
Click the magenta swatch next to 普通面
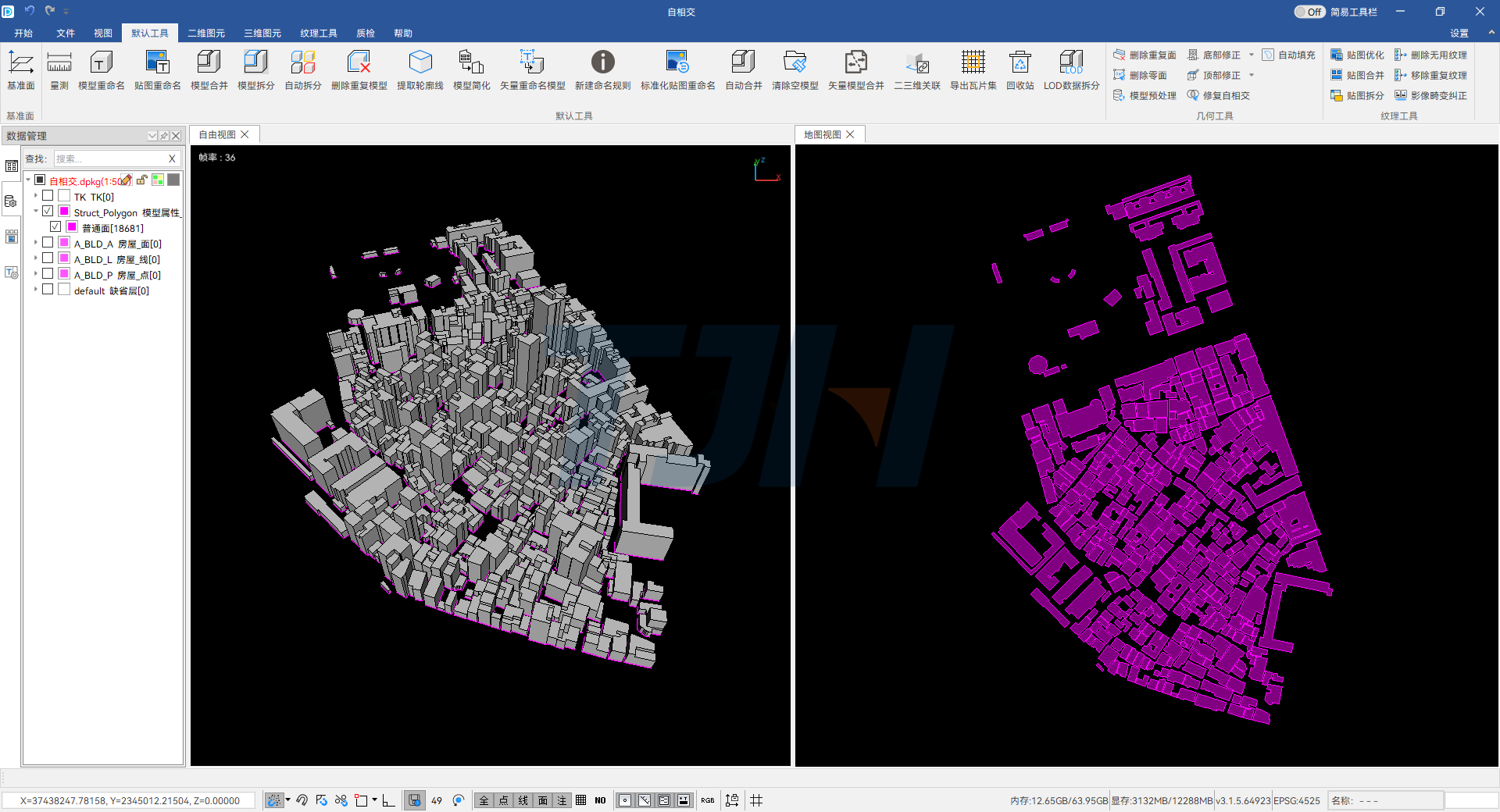(x=72, y=227)
